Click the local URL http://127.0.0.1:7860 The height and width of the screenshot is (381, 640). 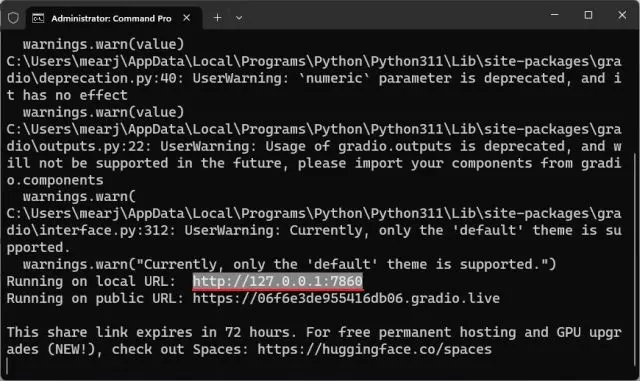point(278,281)
